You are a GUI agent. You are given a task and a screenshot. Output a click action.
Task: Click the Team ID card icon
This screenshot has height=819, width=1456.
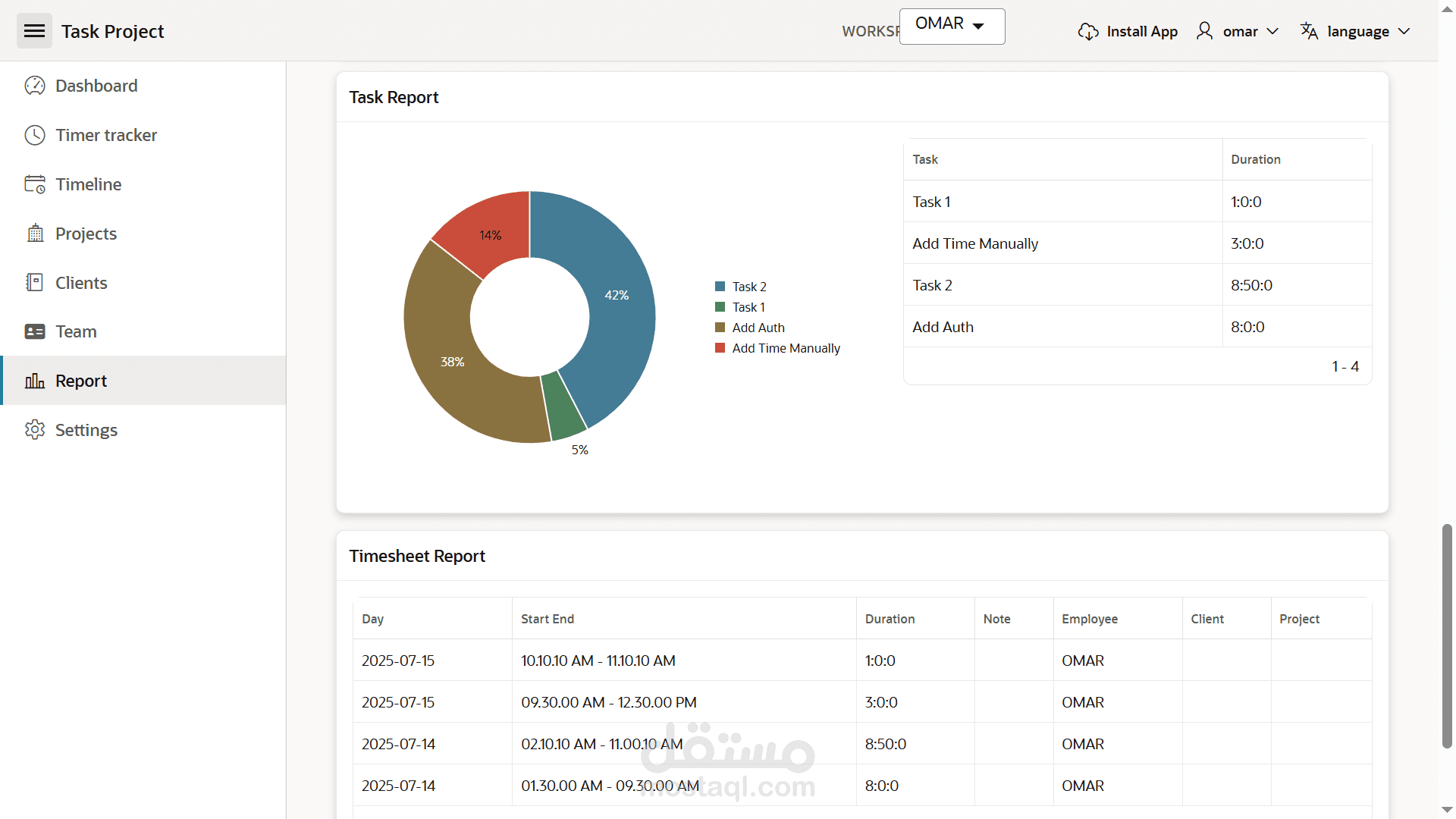(35, 331)
